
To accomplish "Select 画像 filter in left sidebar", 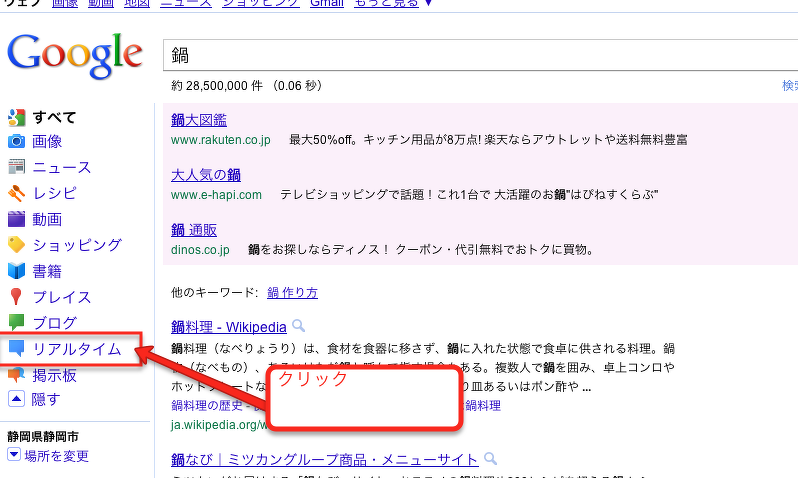I will tap(47, 141).
